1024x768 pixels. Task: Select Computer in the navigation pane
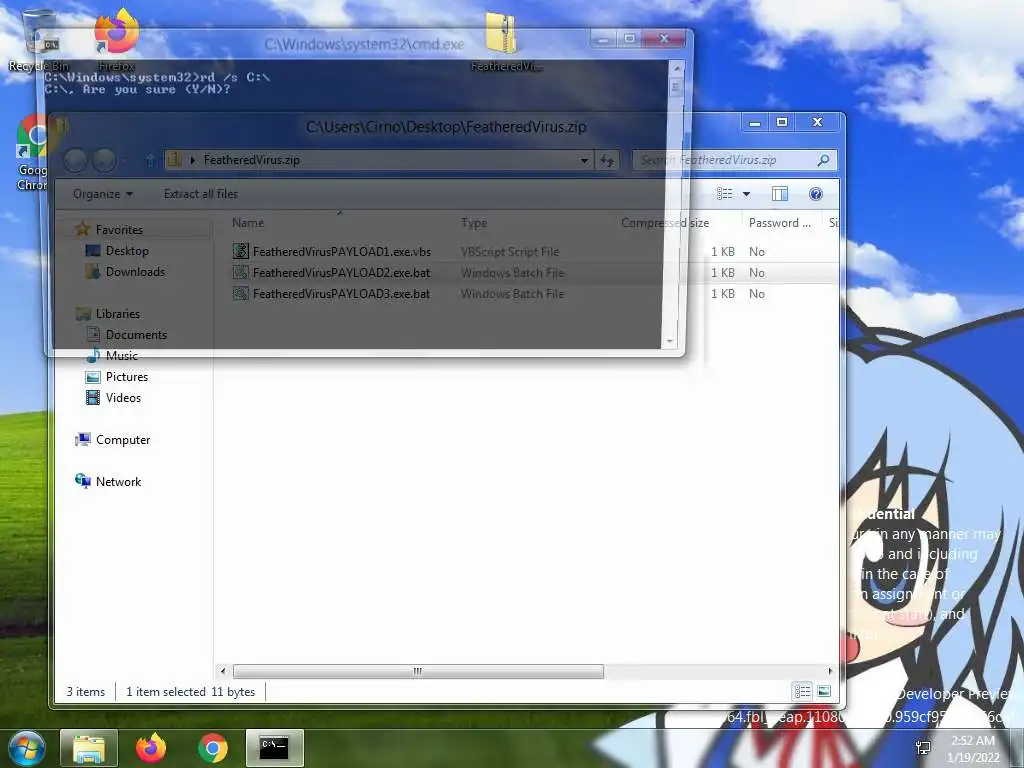tap(123, 440)
